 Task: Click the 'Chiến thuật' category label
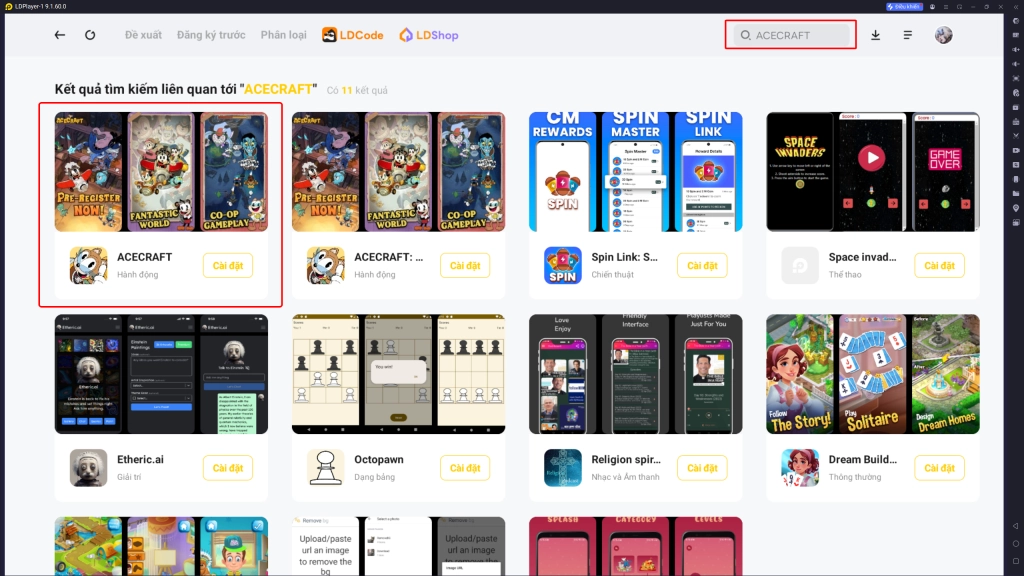[x=613, y=275]
